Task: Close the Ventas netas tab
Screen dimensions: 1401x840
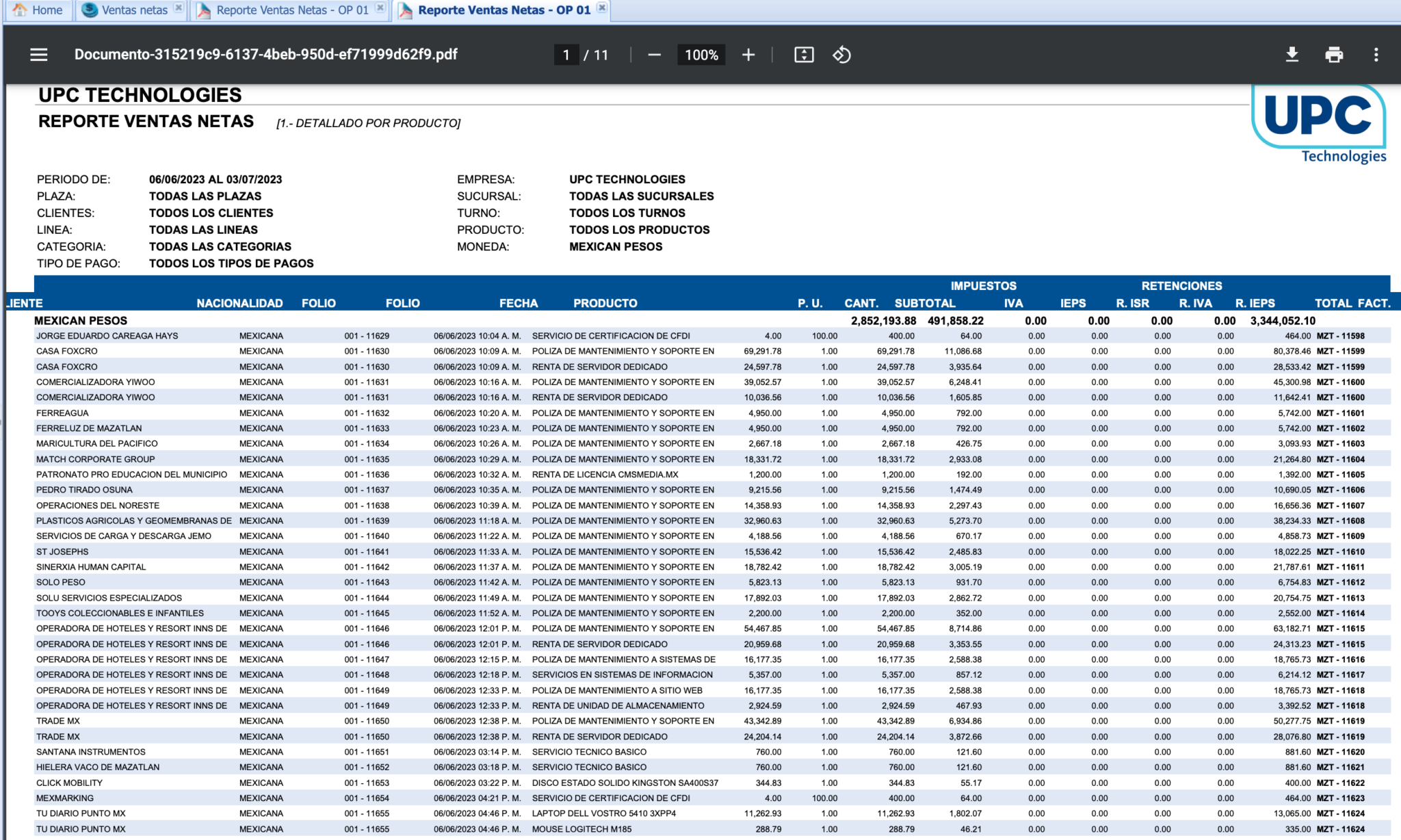Action: [x=179, y=8]
